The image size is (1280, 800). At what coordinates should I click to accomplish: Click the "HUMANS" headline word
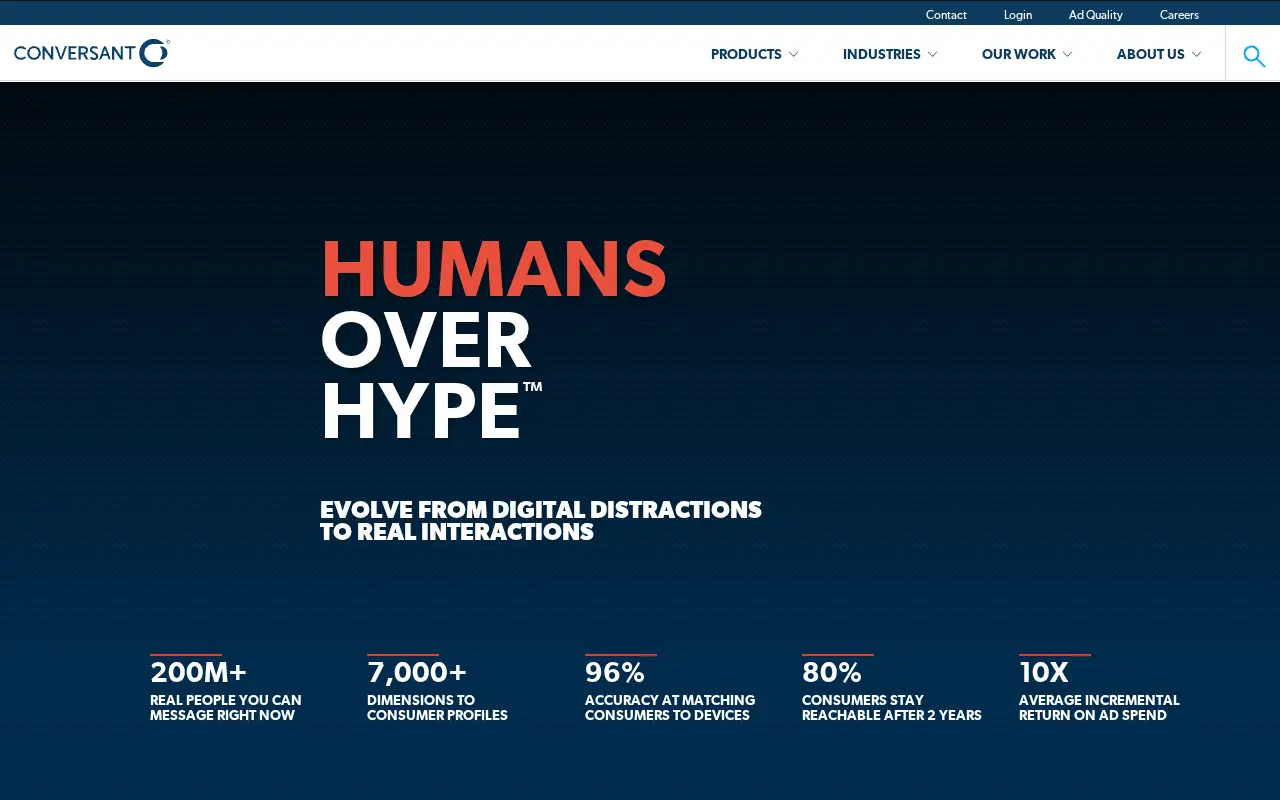493,268
